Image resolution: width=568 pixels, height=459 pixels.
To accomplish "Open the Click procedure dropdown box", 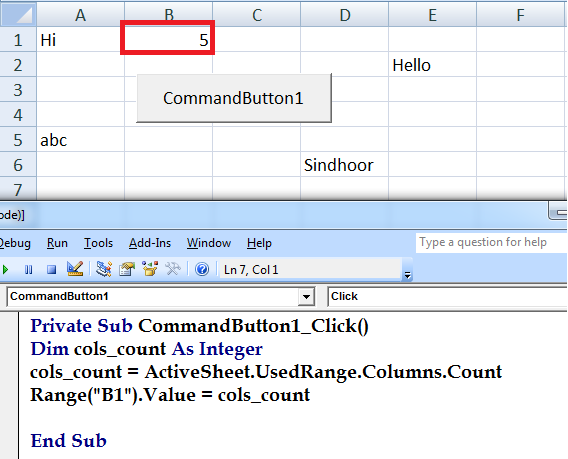I will (447, 297).
